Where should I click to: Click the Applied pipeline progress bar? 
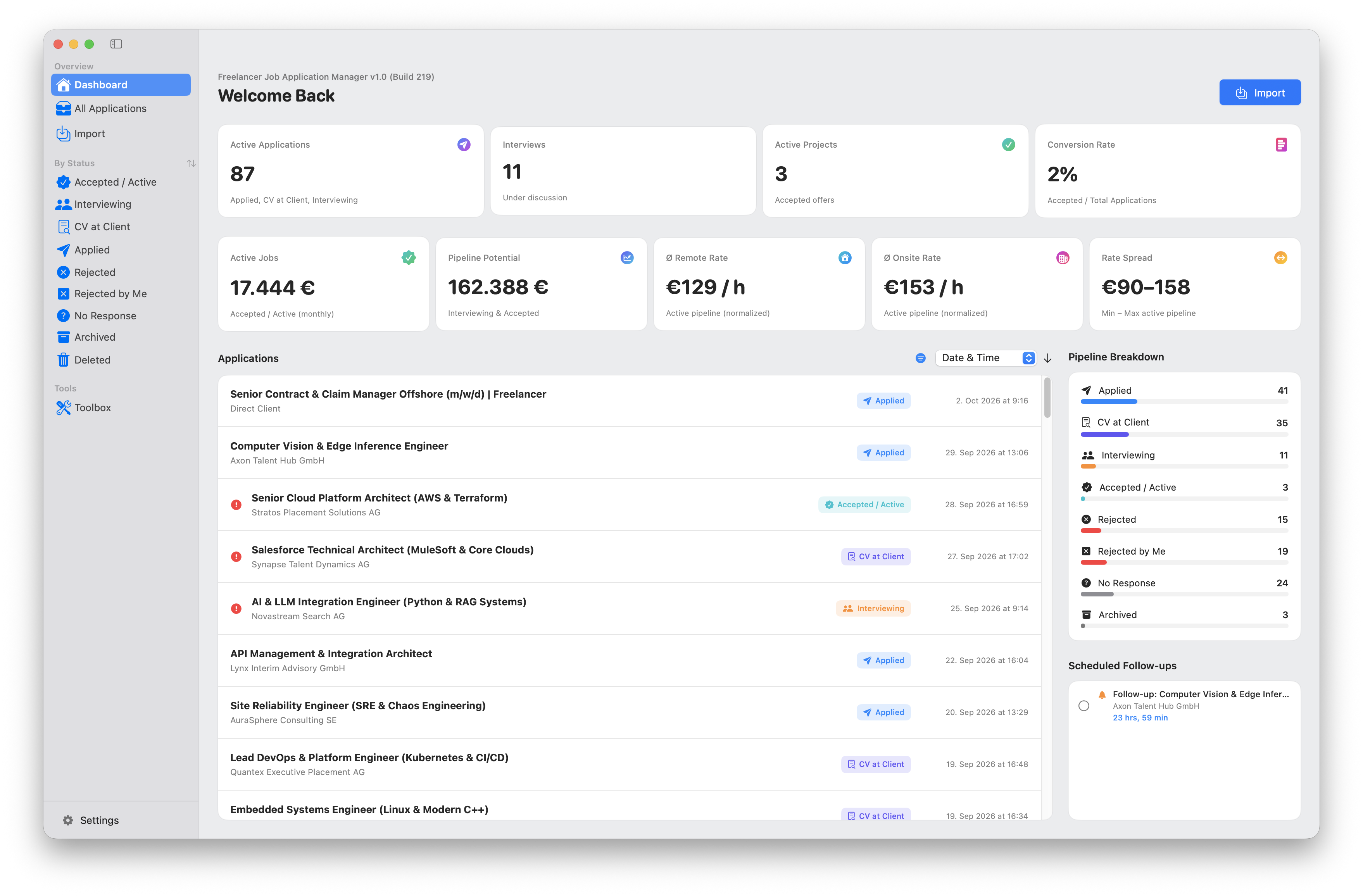point(1184,403)
